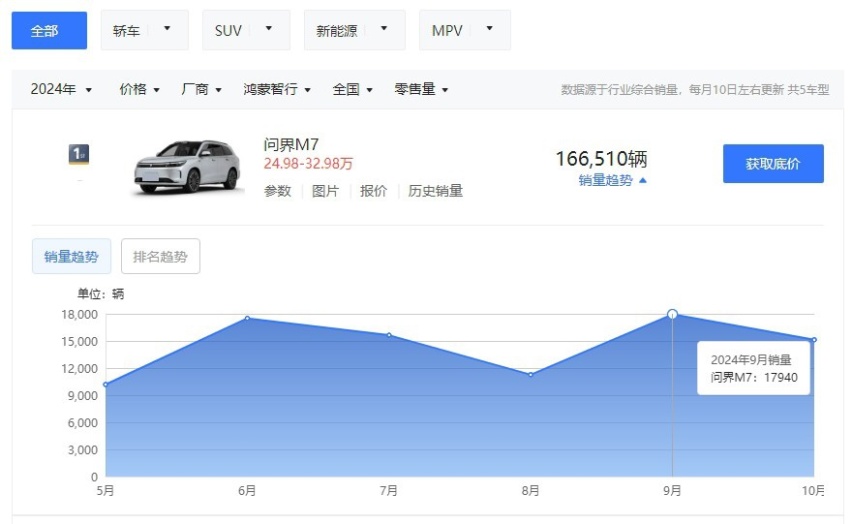Viewport: 852px width, 524px height.
Task: Expand the 鸿蒙智行 brand filter
Action: [x=277, y=89]
